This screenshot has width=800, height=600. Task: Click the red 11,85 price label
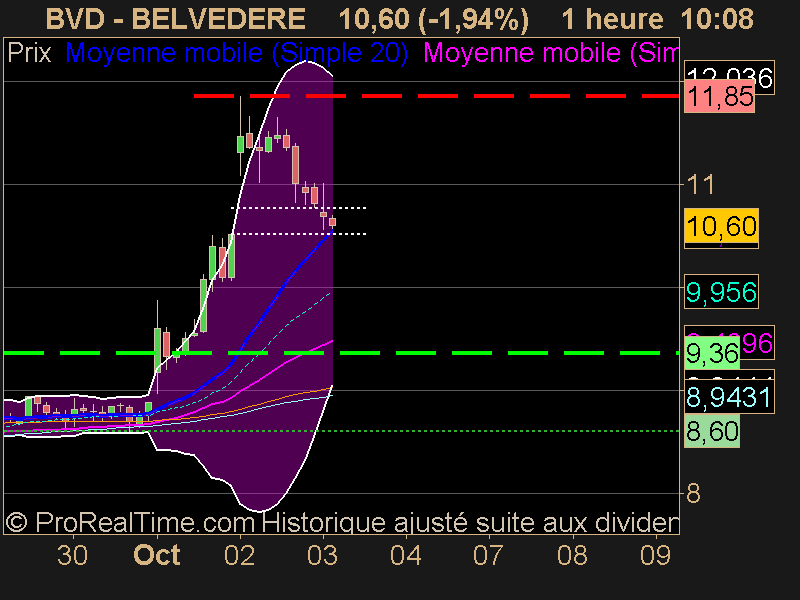click(719, 96)
